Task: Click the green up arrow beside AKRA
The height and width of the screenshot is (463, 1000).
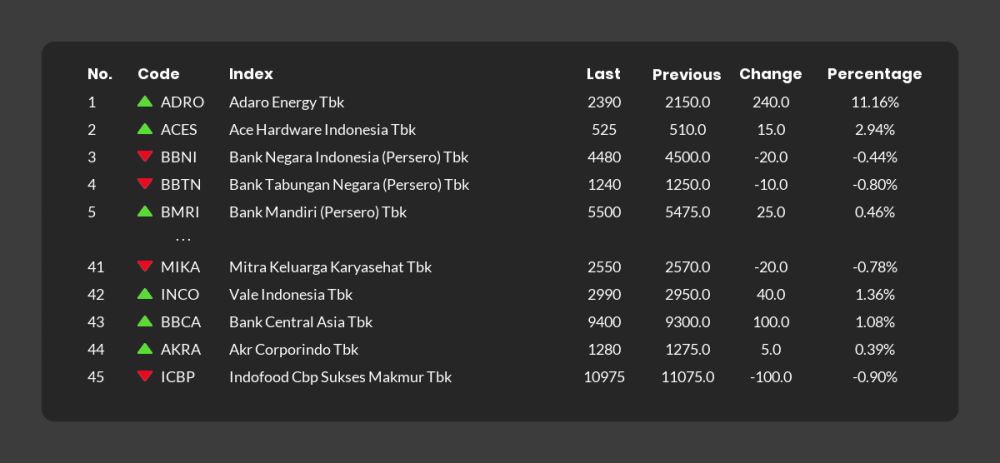Action: click(145, 349)
